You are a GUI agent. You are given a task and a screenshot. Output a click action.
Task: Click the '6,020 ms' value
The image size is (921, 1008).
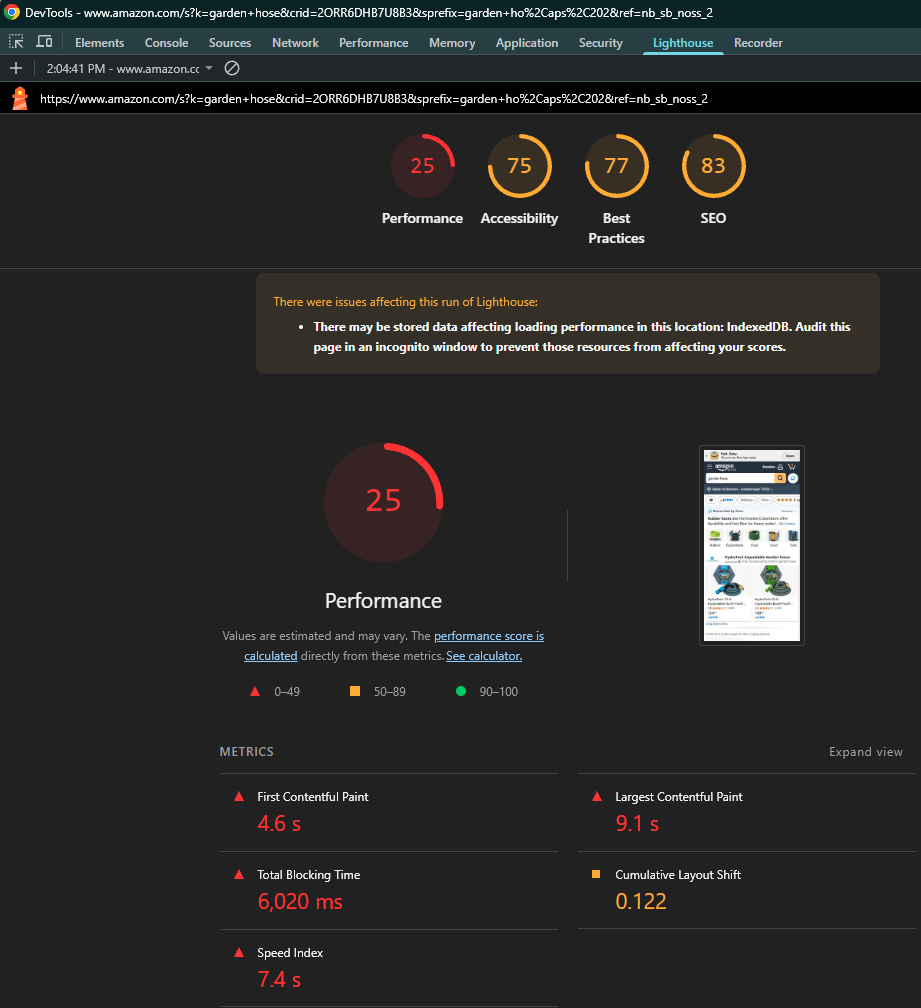300,901
